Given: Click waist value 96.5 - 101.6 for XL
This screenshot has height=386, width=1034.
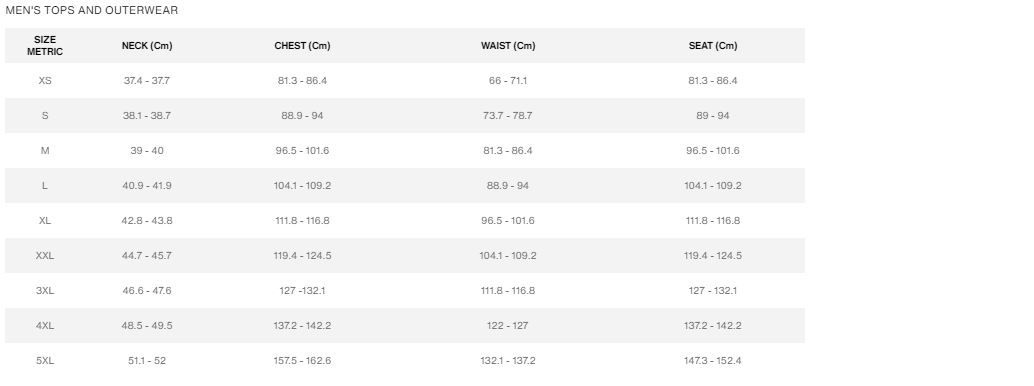Looking at the screenshot, I should pyautogui.click(x=508, y=220).
